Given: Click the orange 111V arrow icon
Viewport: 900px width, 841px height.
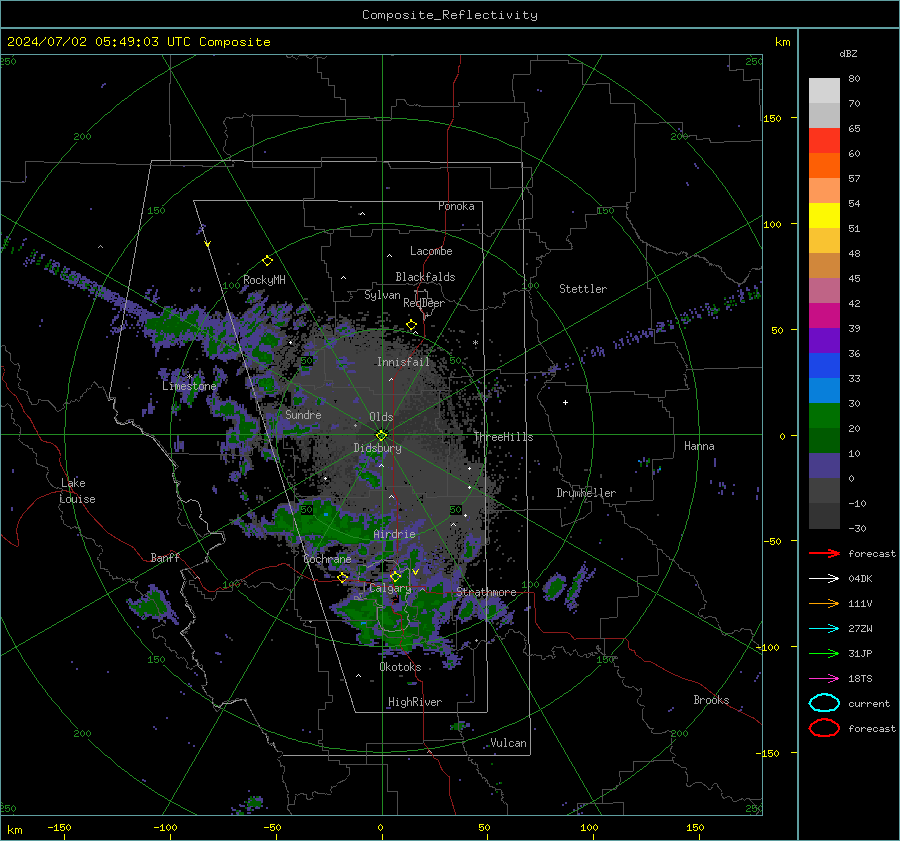Looking at the screenshot, I should click(x=824, y=603).
